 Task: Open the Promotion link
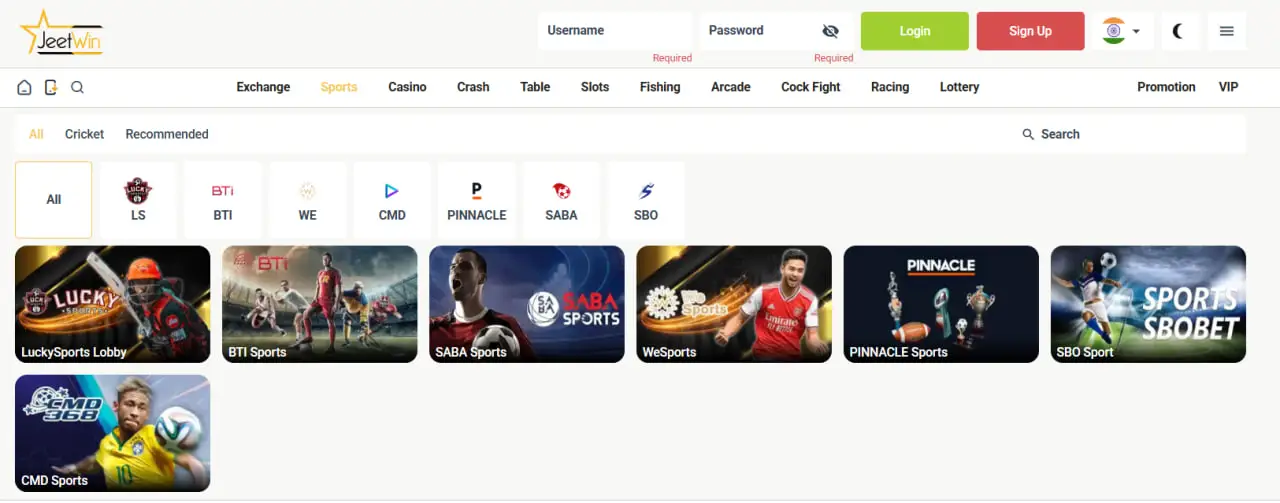click(1166, 87)
